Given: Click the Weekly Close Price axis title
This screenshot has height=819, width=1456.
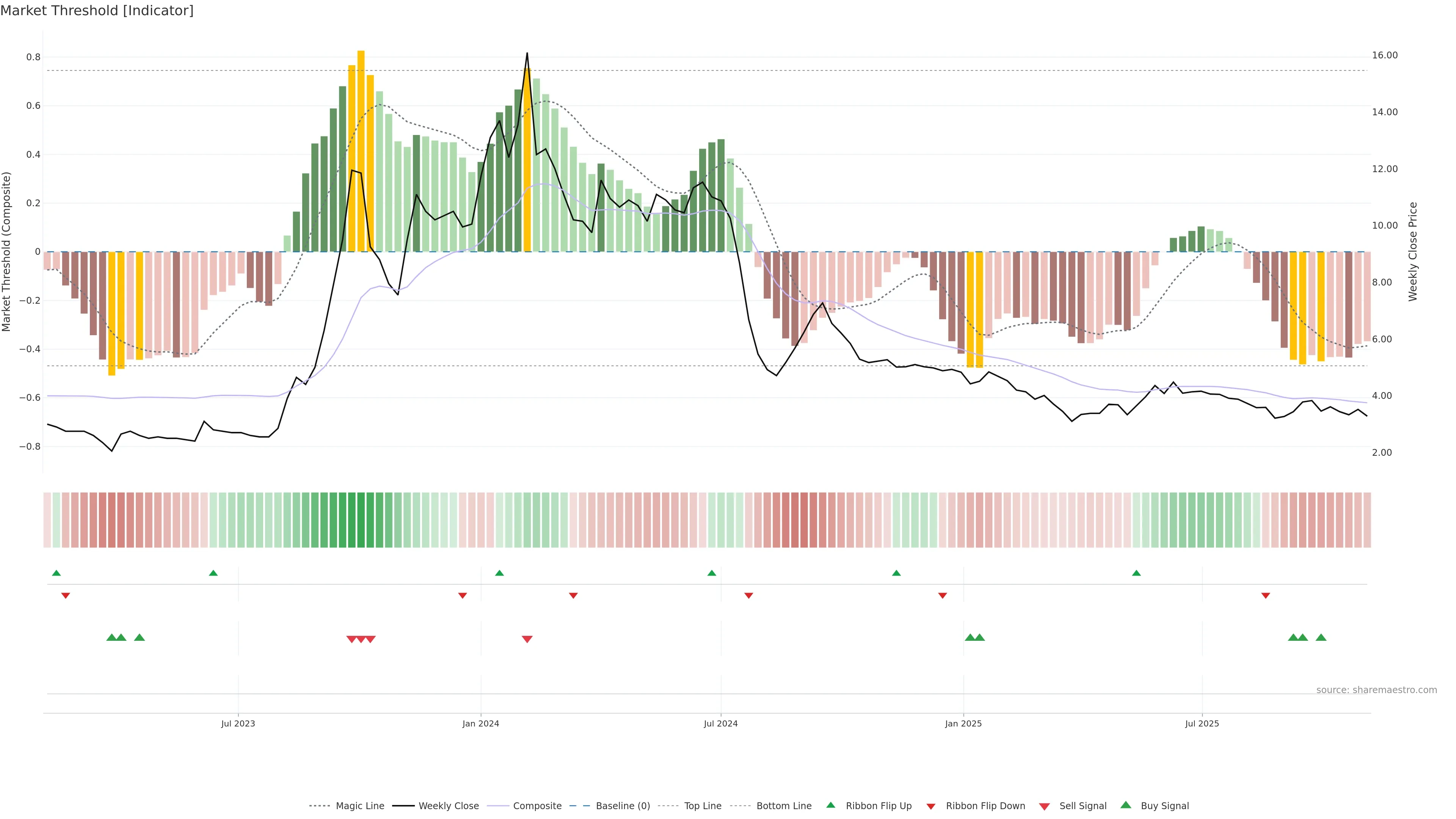Looking at the screenshot, I should click(1413, 251).
